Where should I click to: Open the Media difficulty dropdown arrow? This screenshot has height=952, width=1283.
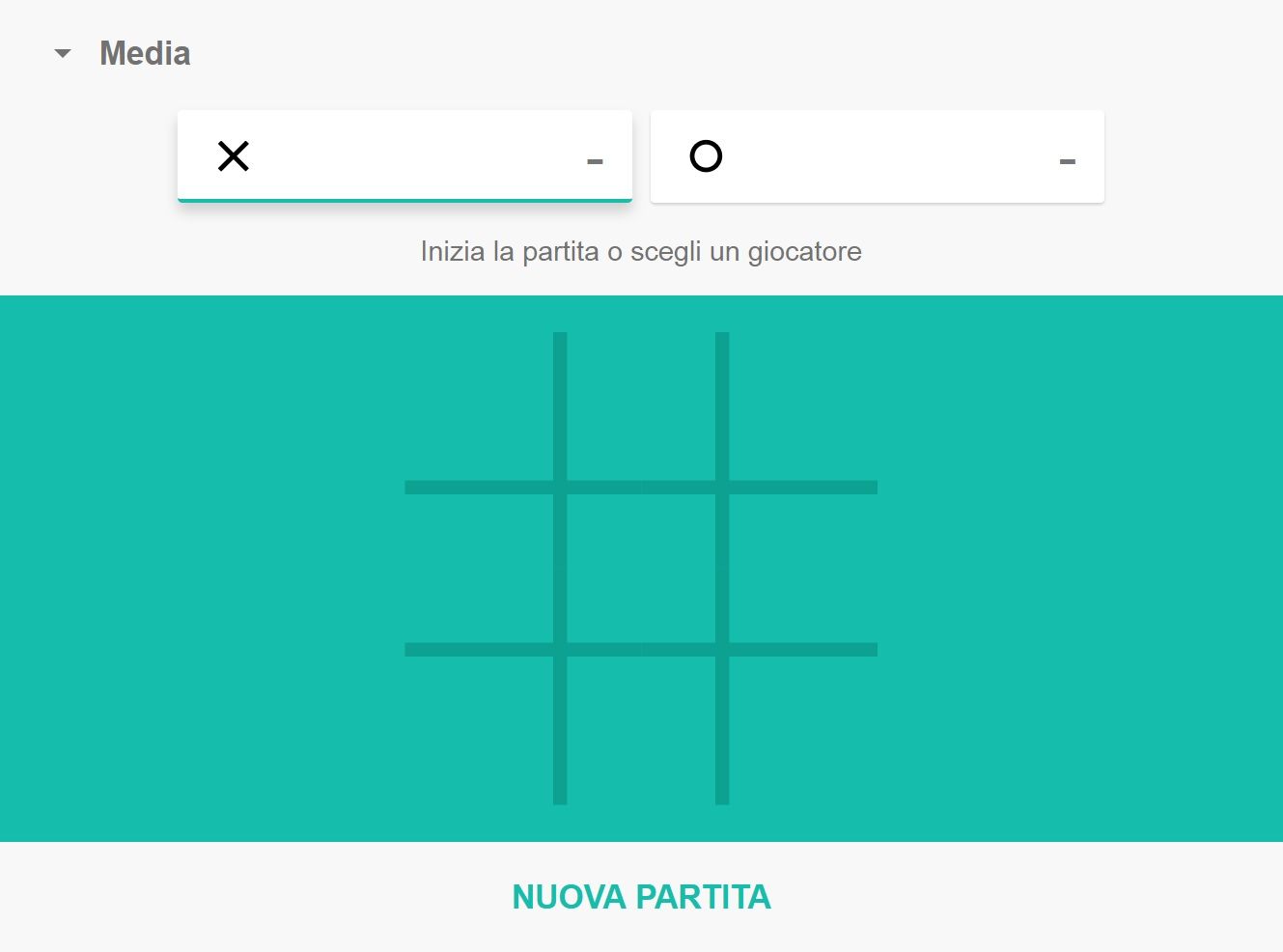[63, 54]
